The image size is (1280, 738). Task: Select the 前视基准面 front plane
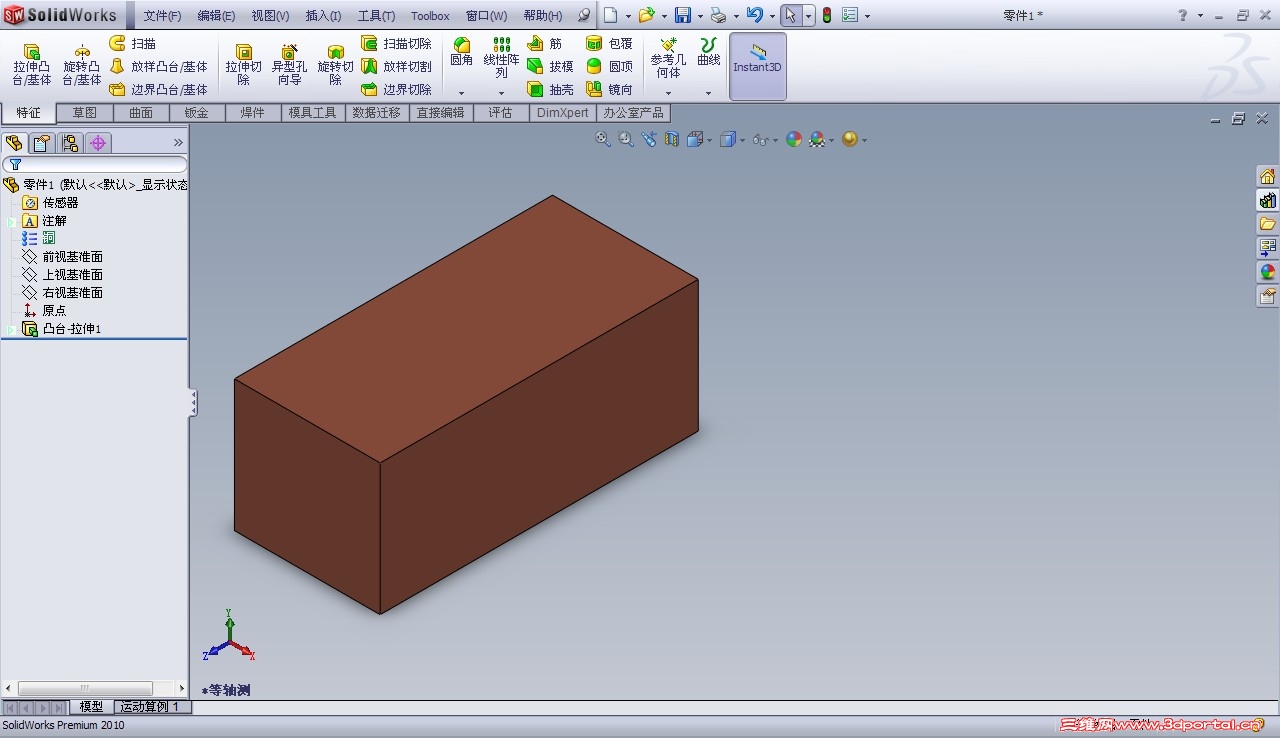point(62,257)
